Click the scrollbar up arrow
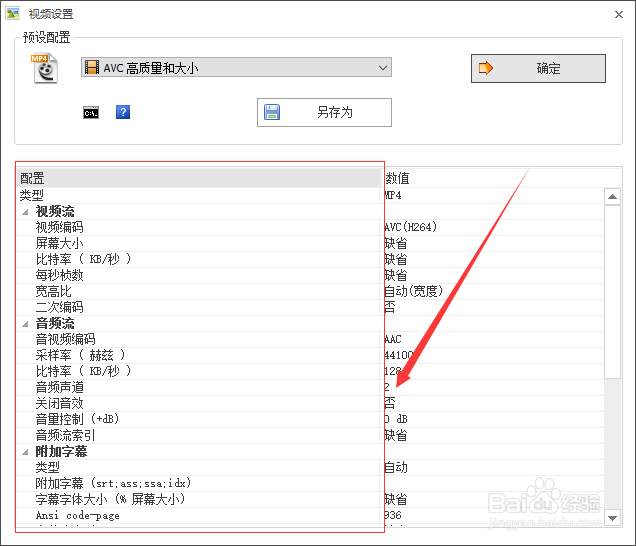Screen dimensions: 636x546 pos(612,197)
